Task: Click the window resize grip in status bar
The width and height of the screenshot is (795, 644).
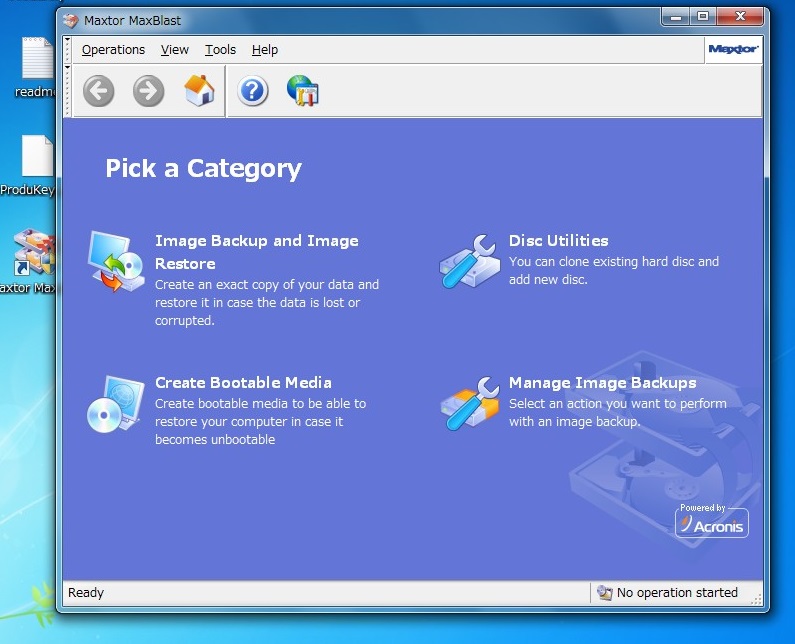Action: coord(756,599)
